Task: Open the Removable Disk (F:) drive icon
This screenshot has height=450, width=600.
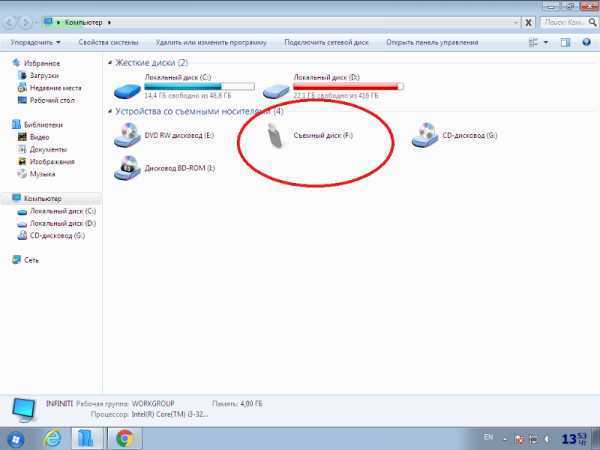Action: (275, 135)
